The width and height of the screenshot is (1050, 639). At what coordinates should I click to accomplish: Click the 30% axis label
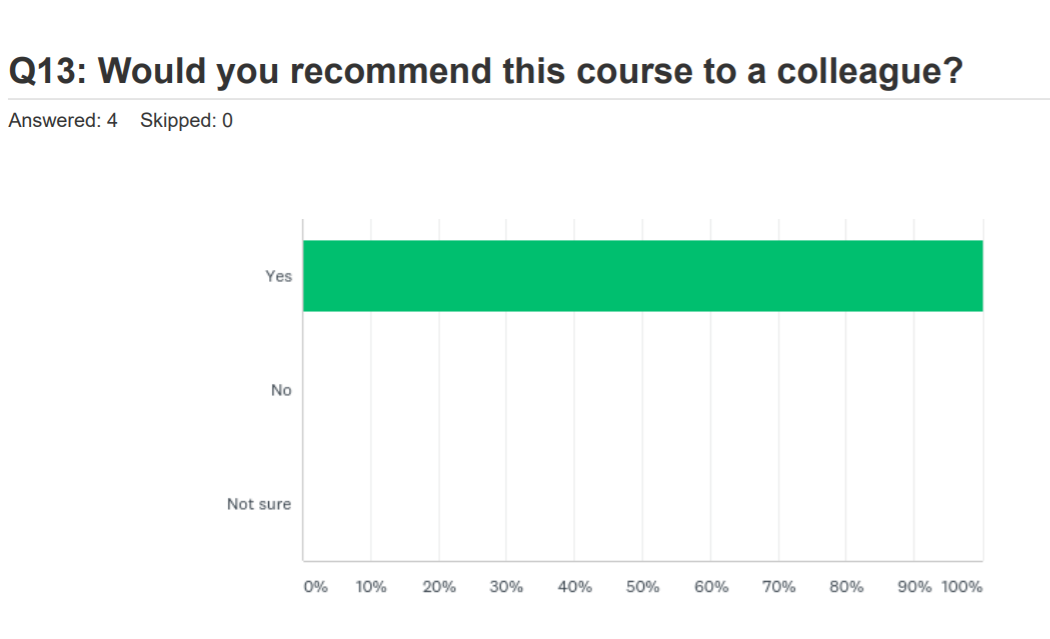coord(507,587)
